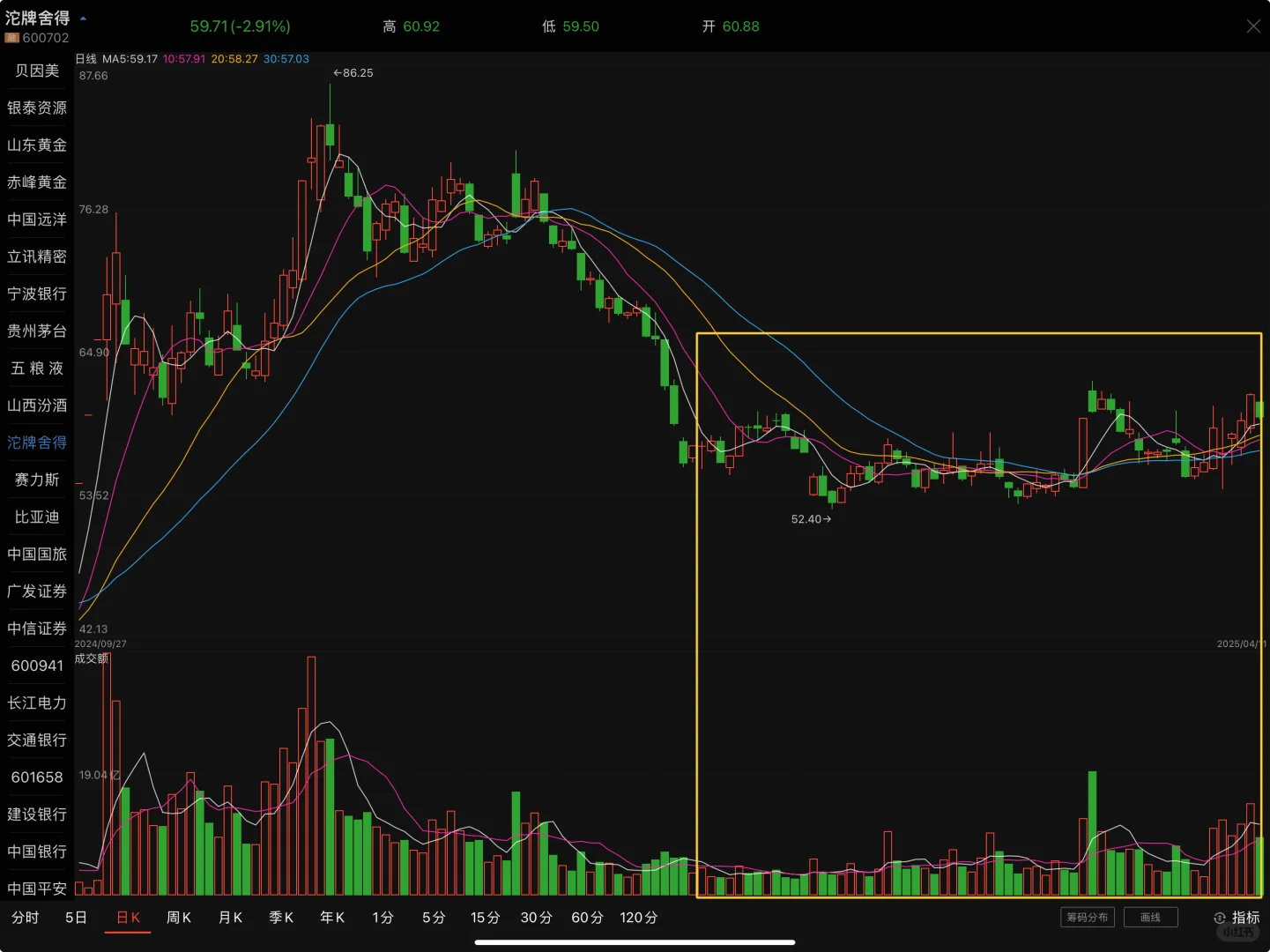
Task: Select 建设银行 in the stock list
Action: [x=37, y=814]
